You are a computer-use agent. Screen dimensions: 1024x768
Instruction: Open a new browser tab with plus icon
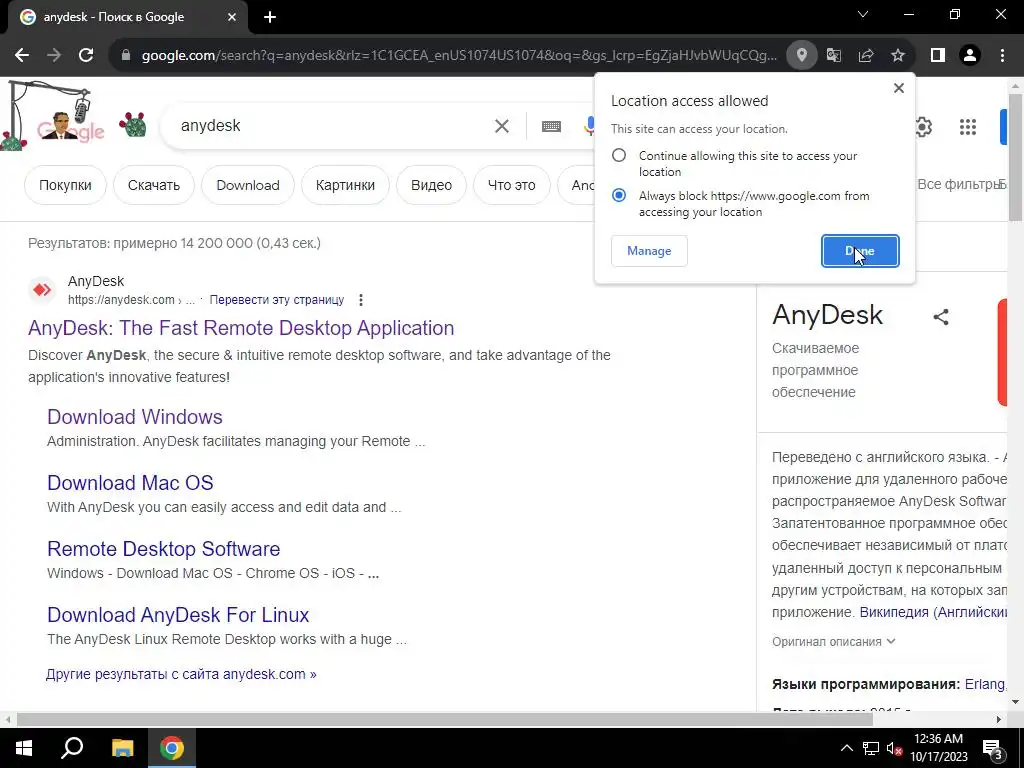point(270,17)
